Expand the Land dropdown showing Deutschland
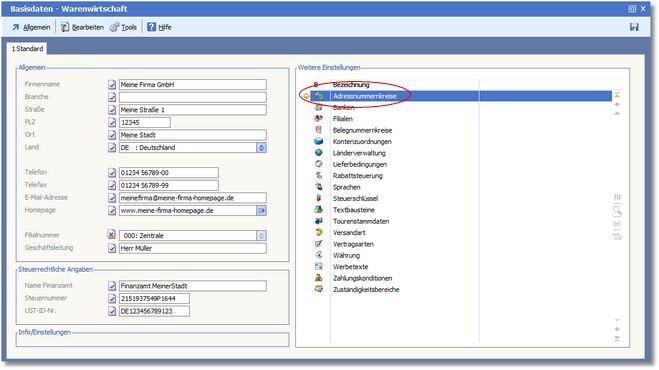This screenshot has height=370, width=659. pyautogui.click(x=261, y=148)
